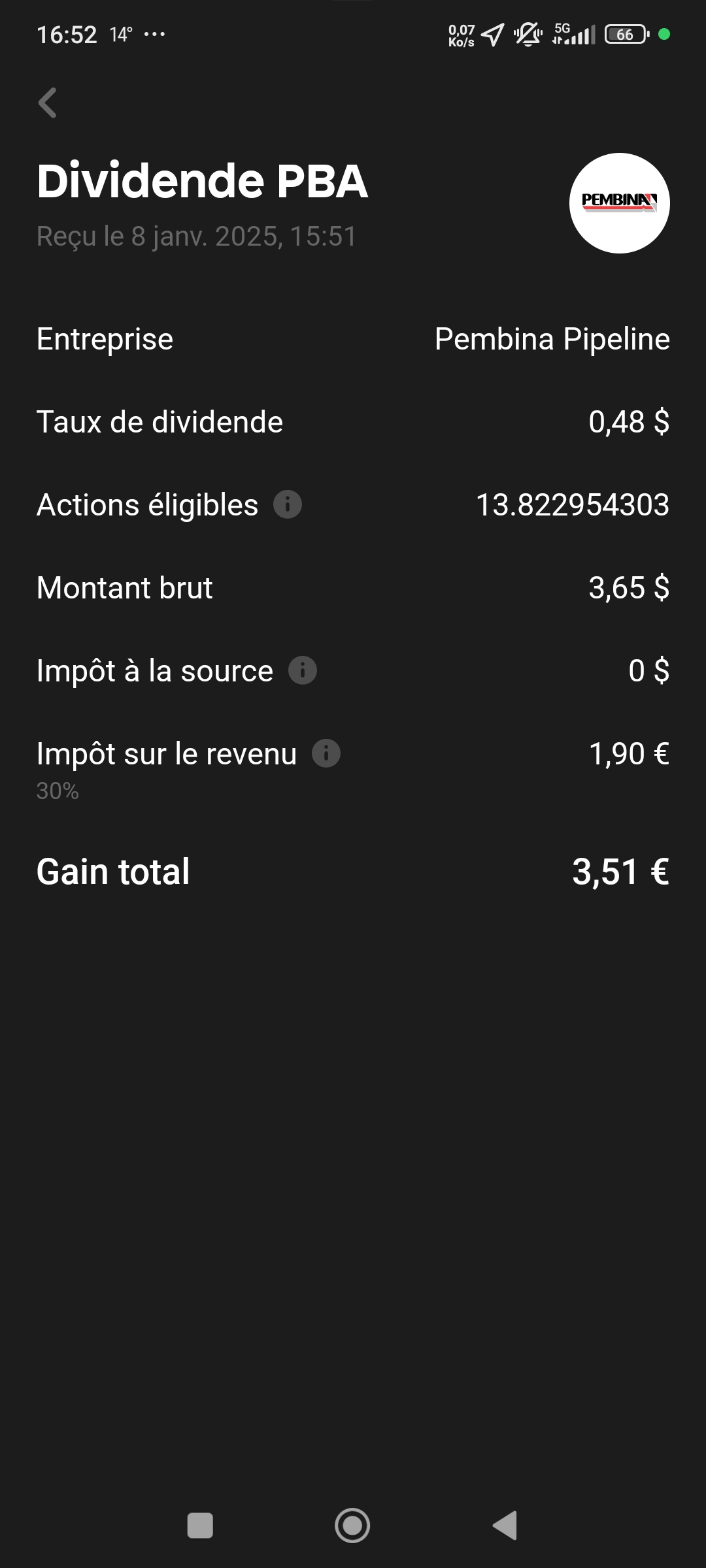706x1568 pixels.
Task: Tap the back arrow at top left
Action: (x=48, y=103)
